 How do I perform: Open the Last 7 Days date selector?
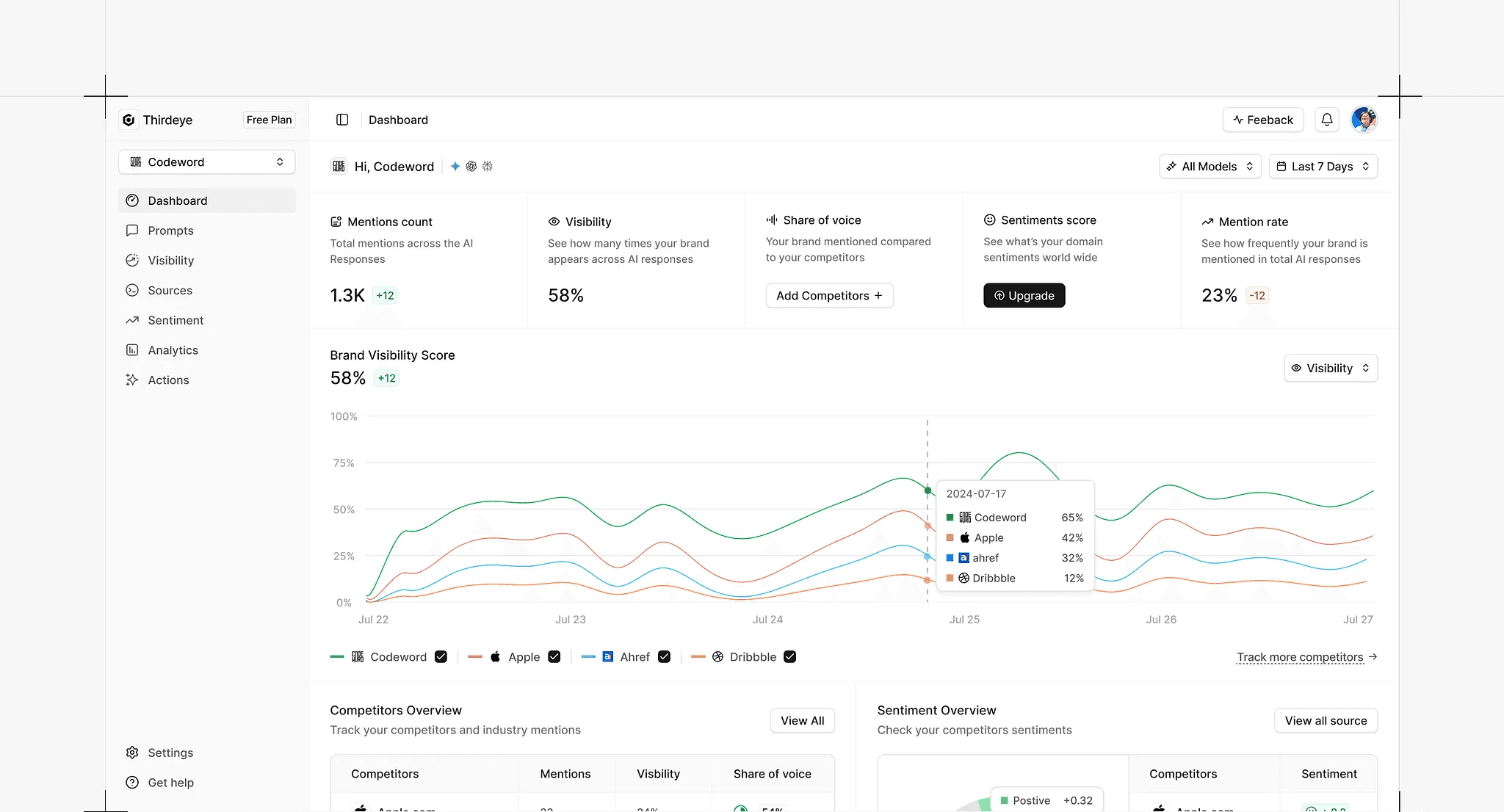pos(1323,167)
